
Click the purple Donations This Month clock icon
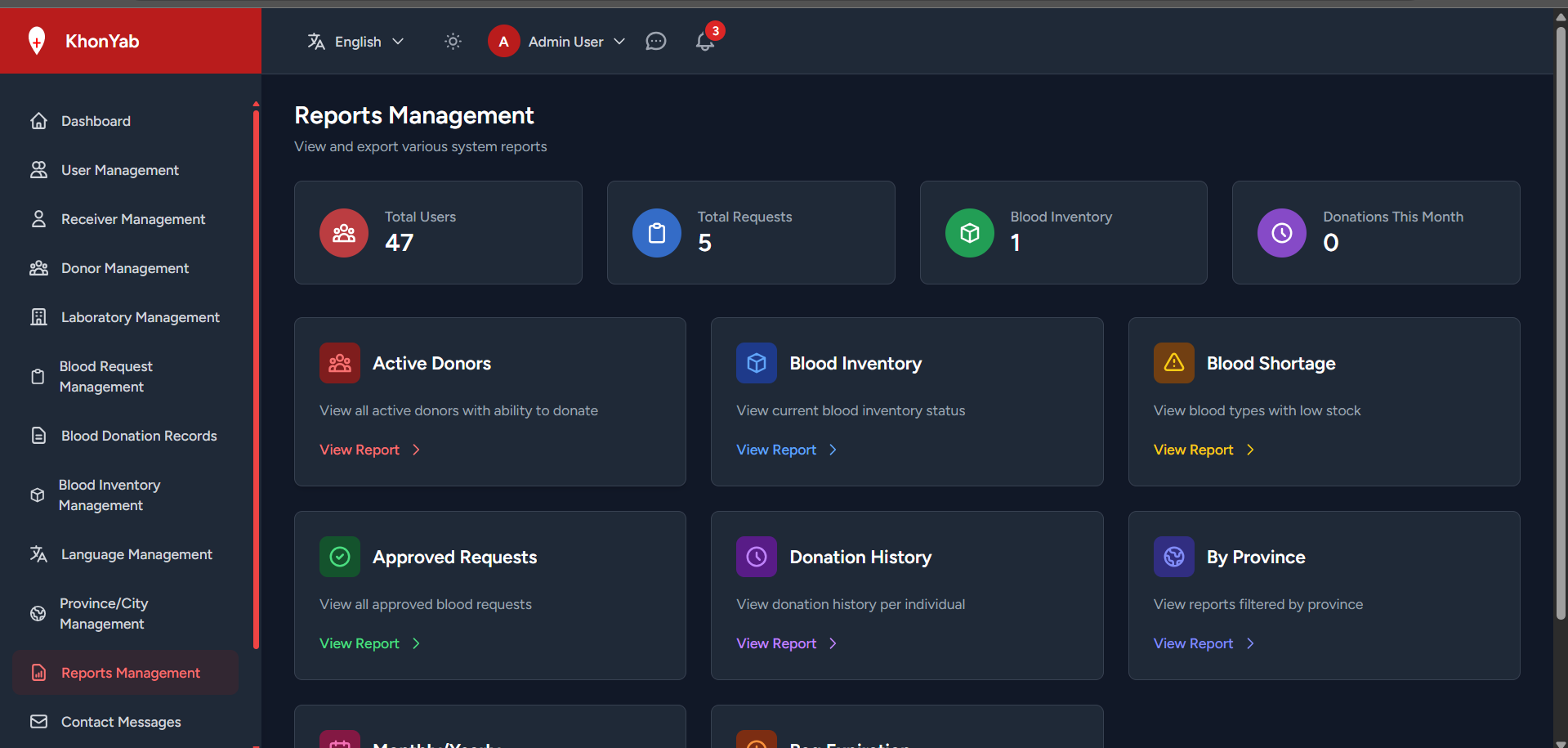[1282, 233]
